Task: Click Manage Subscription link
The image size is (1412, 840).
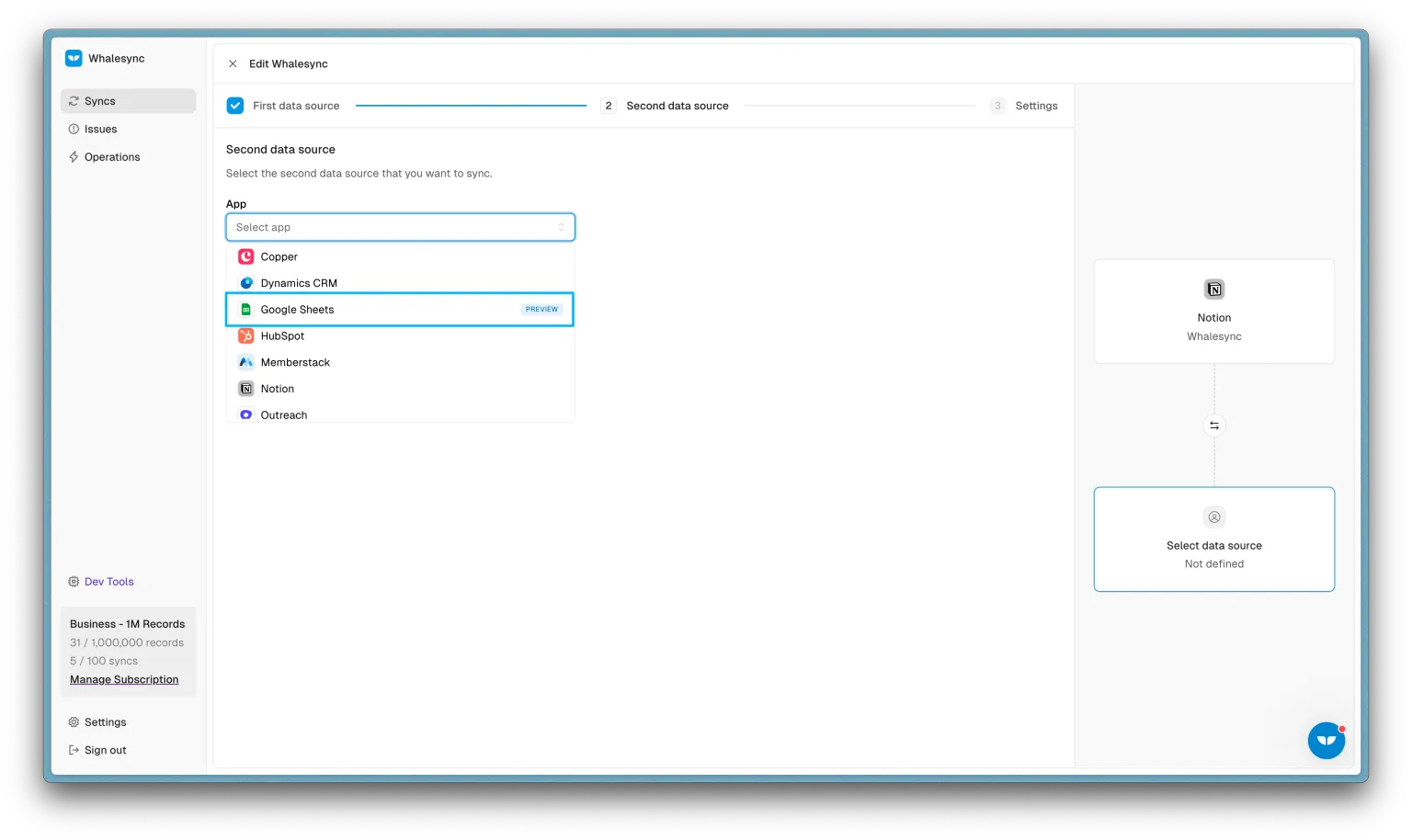Action: (x=124, y=679)
